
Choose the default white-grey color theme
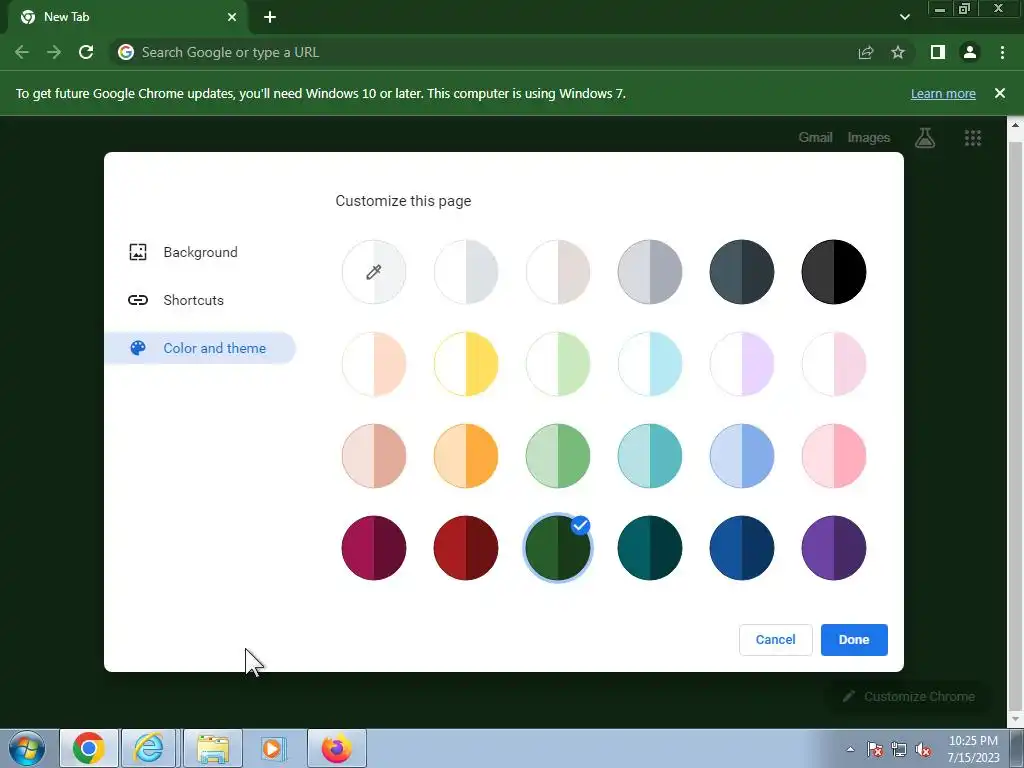(466, 272)
